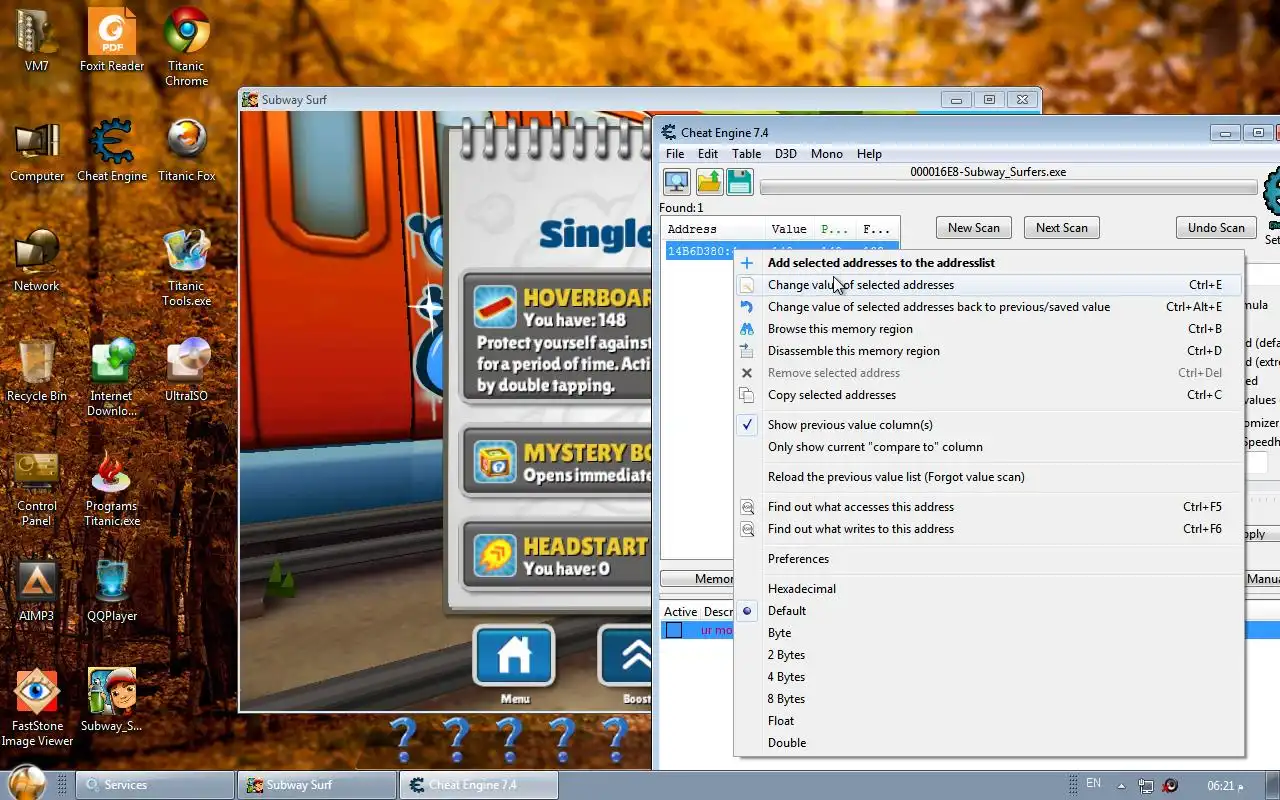Open the Edit menu in Cheat Engine
Image resolution: width=1280 pixels, height=800 pixels.
(x=708, y=154)
